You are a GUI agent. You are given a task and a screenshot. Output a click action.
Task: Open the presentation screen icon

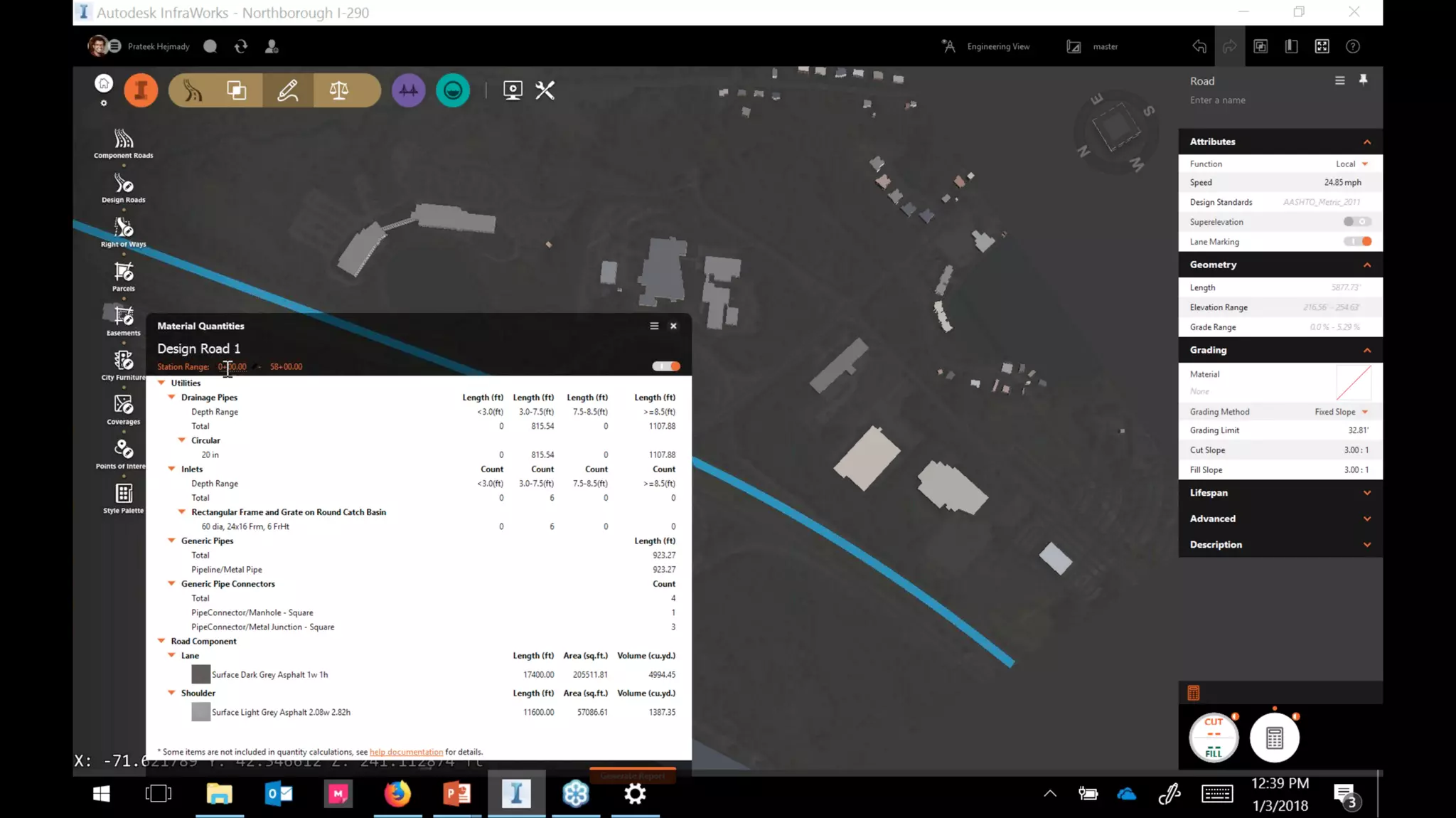click(x=513, y=90)
